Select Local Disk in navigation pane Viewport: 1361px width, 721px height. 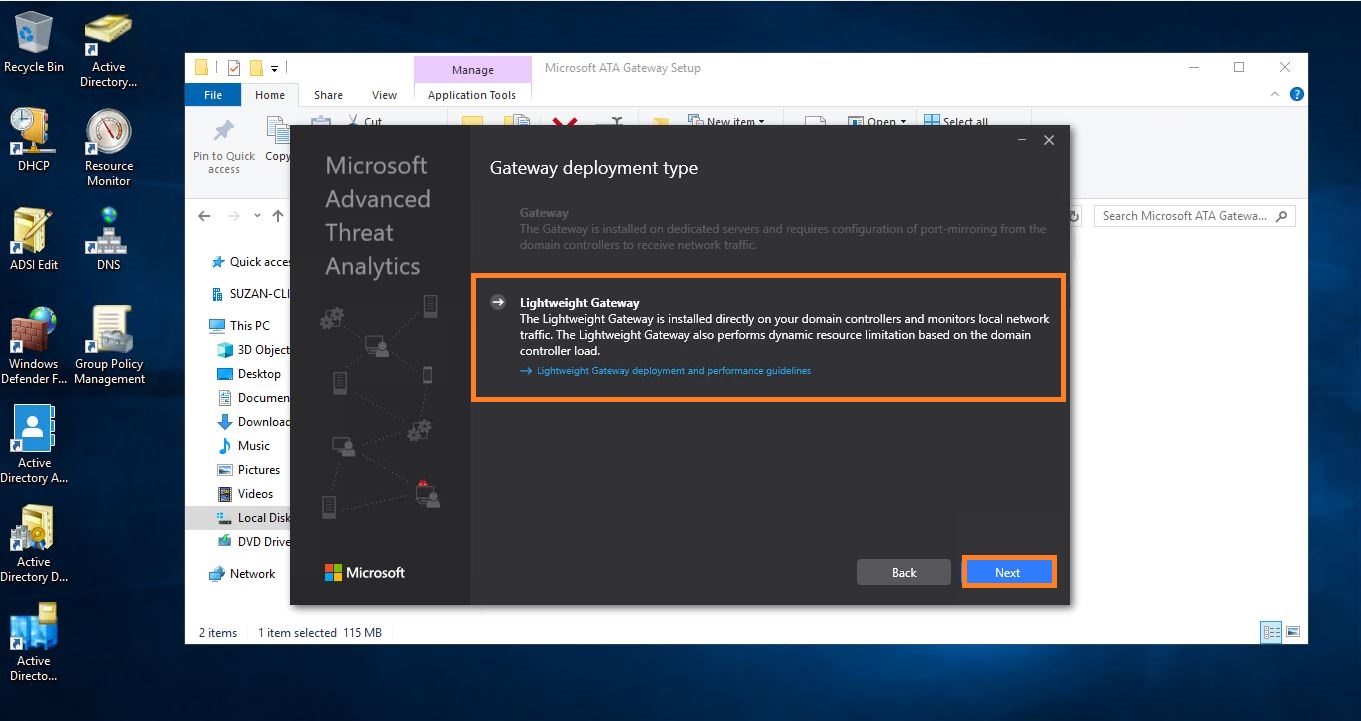point(238,518)
